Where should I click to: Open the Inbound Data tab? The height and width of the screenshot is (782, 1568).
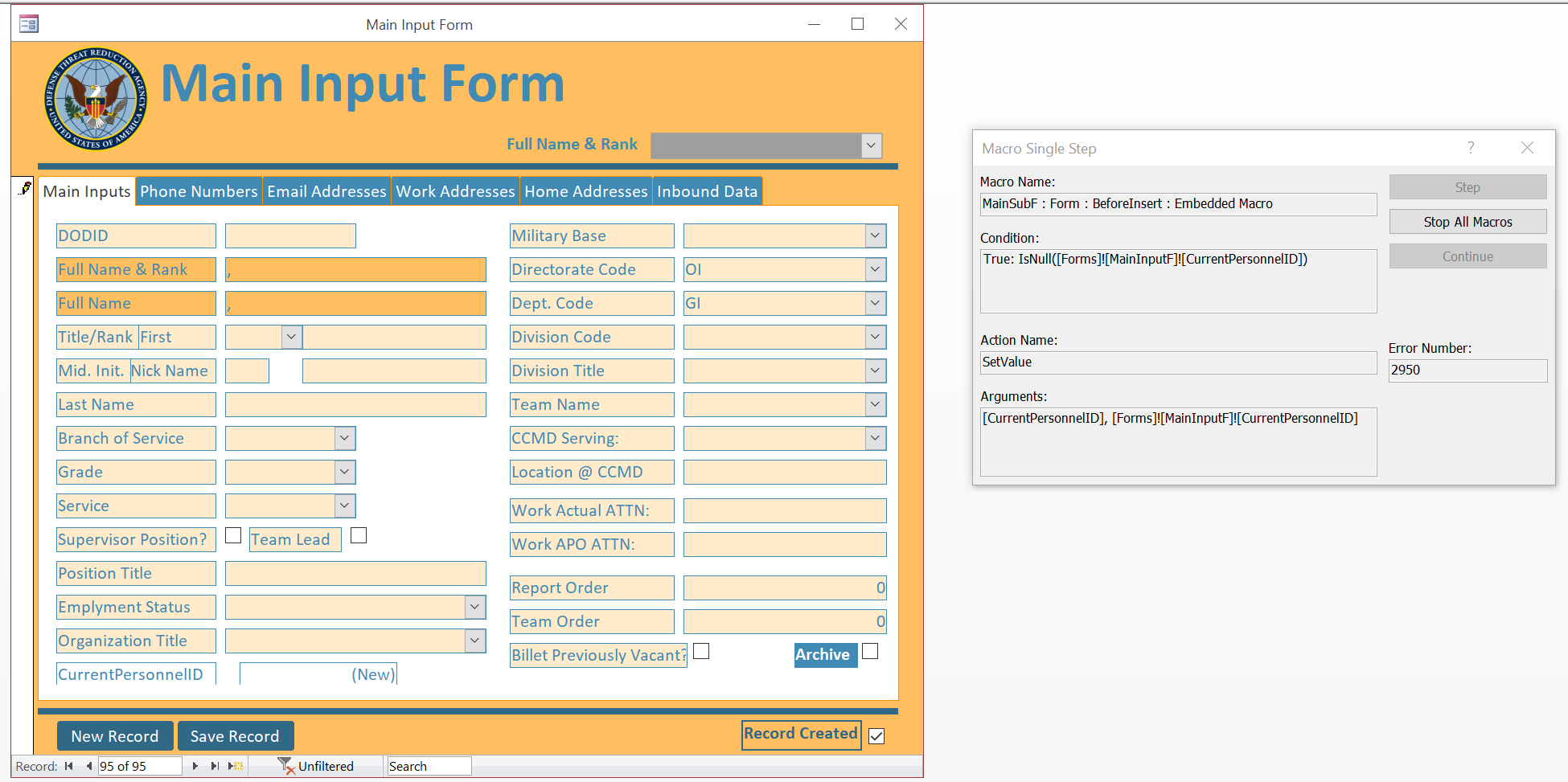707,191
